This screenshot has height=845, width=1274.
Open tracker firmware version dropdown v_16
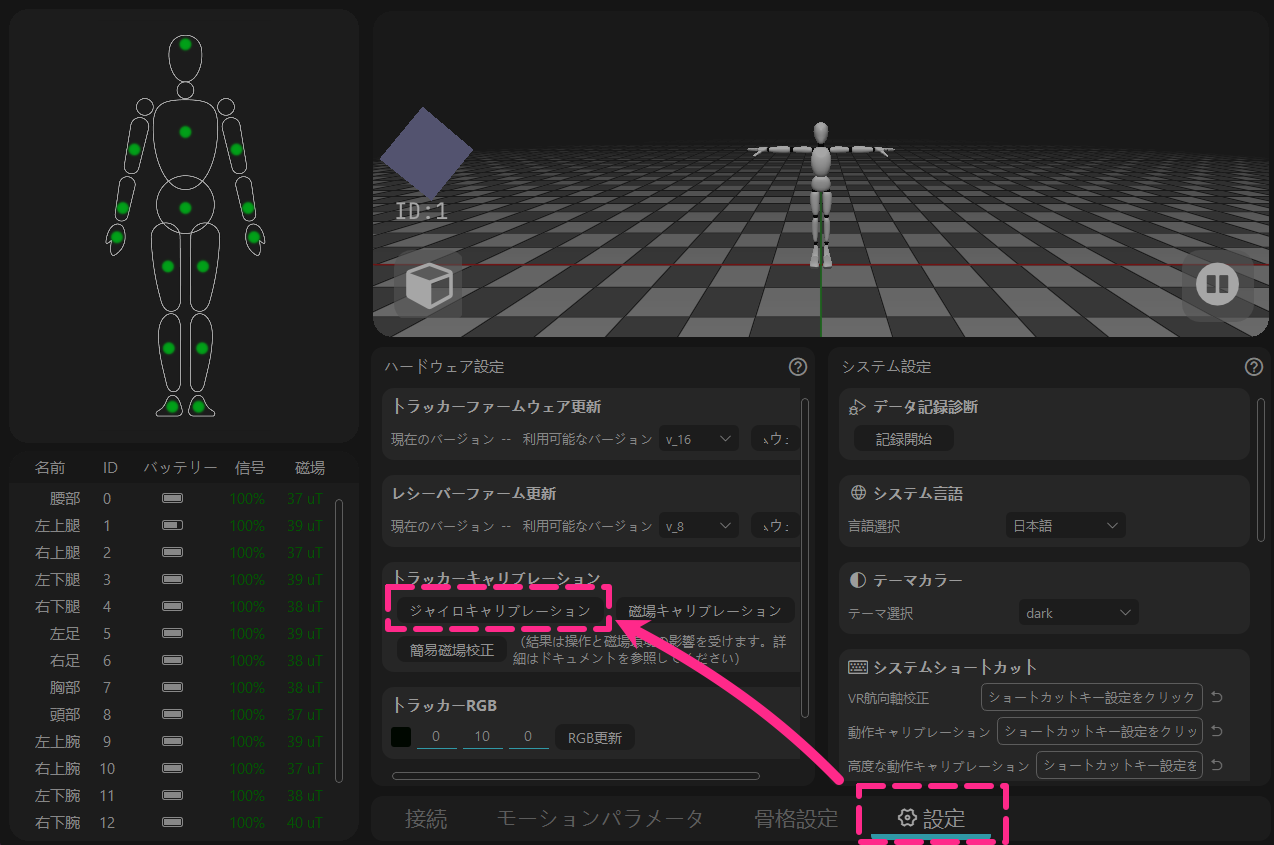699,439
